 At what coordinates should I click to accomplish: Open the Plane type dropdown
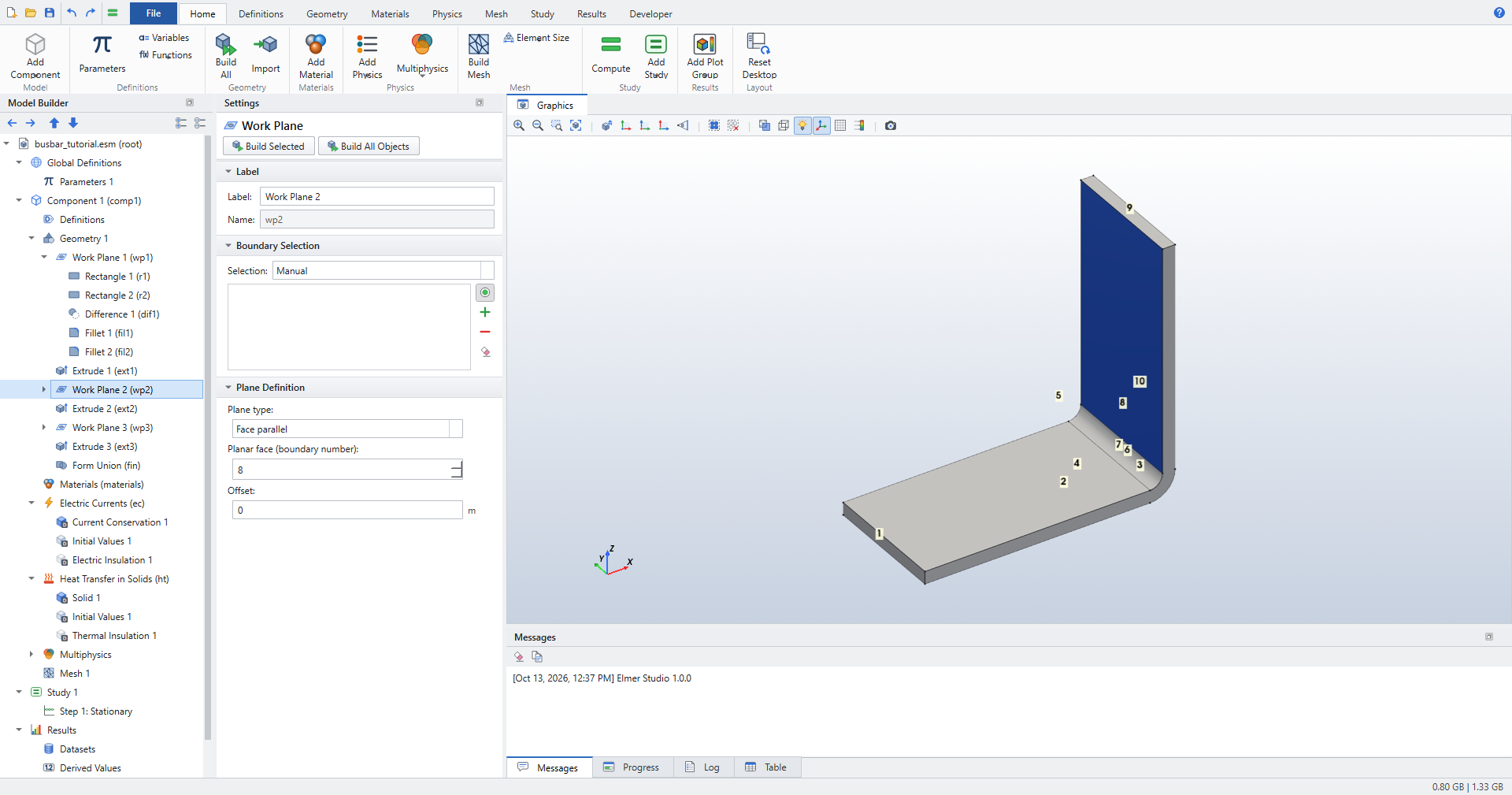455,429
